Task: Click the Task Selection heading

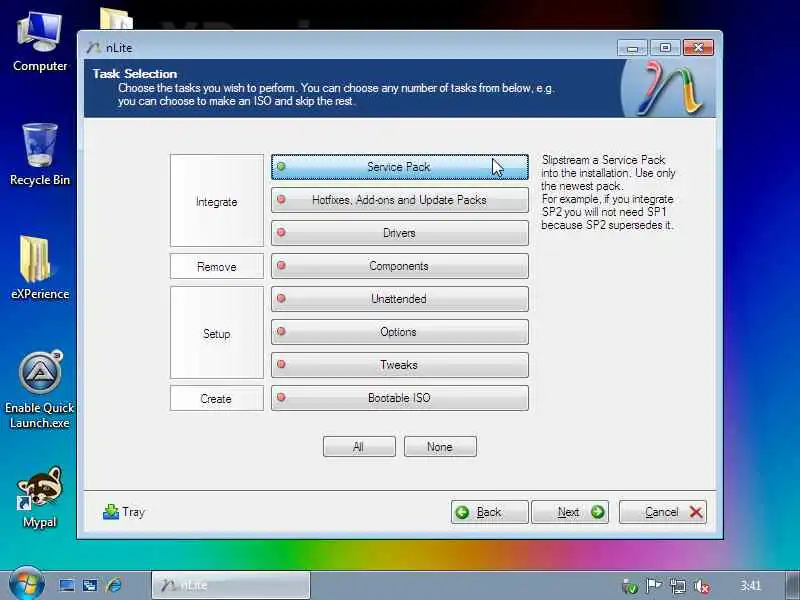Action: (135, 74)
